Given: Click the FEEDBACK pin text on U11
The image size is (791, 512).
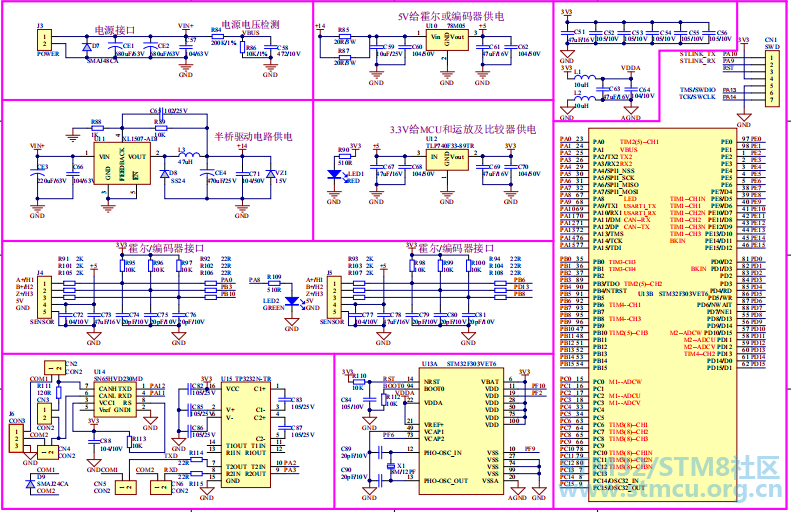Looking at the screenshot, I should 122,164.
